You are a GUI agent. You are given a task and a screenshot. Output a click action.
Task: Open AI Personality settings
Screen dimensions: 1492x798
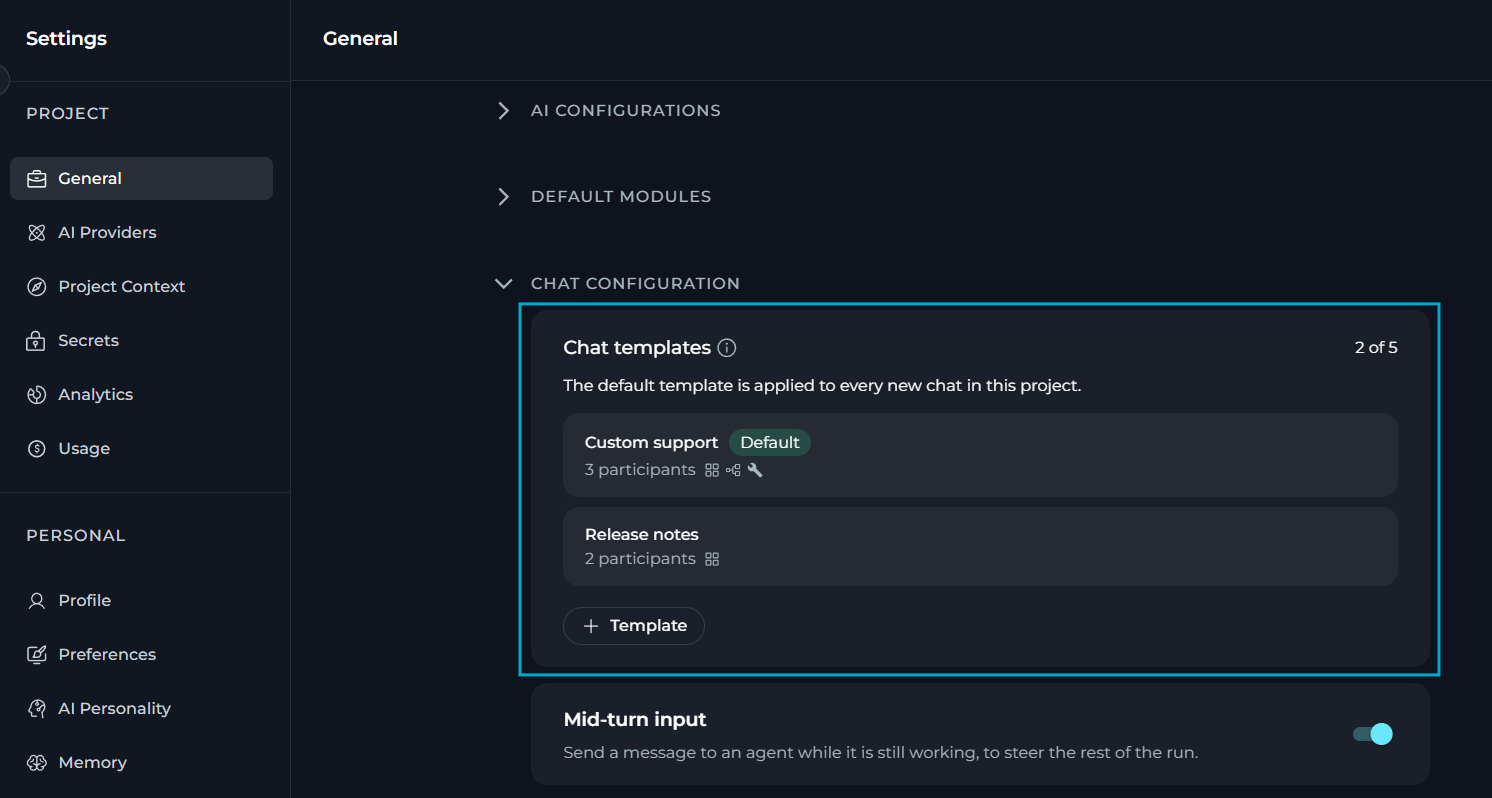pyautogui.click(x=141, y=708)
